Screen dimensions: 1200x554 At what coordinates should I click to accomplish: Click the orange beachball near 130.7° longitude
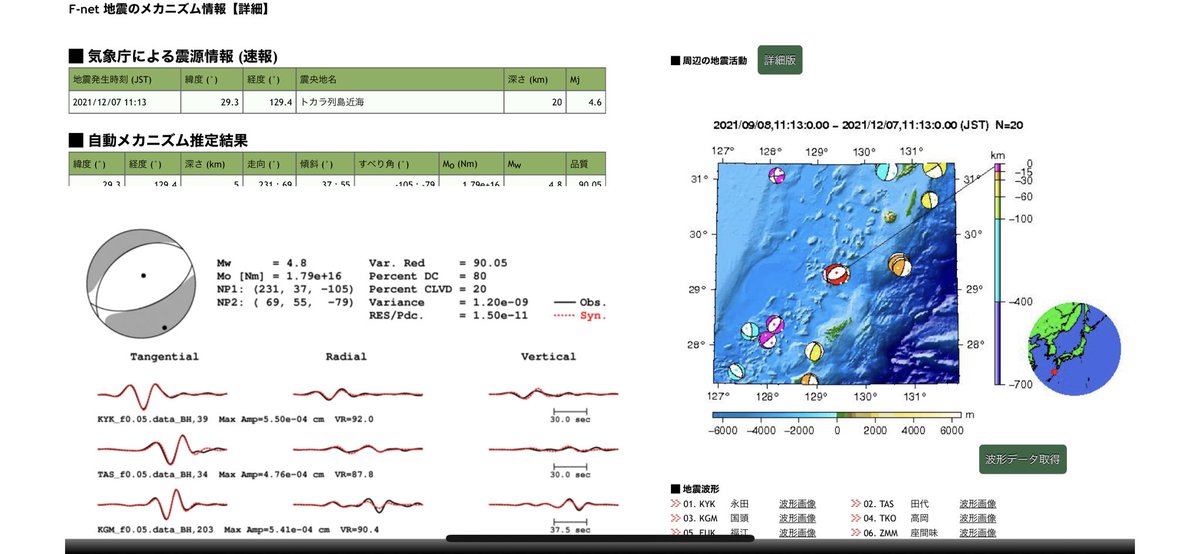click(x=900, y=265)
